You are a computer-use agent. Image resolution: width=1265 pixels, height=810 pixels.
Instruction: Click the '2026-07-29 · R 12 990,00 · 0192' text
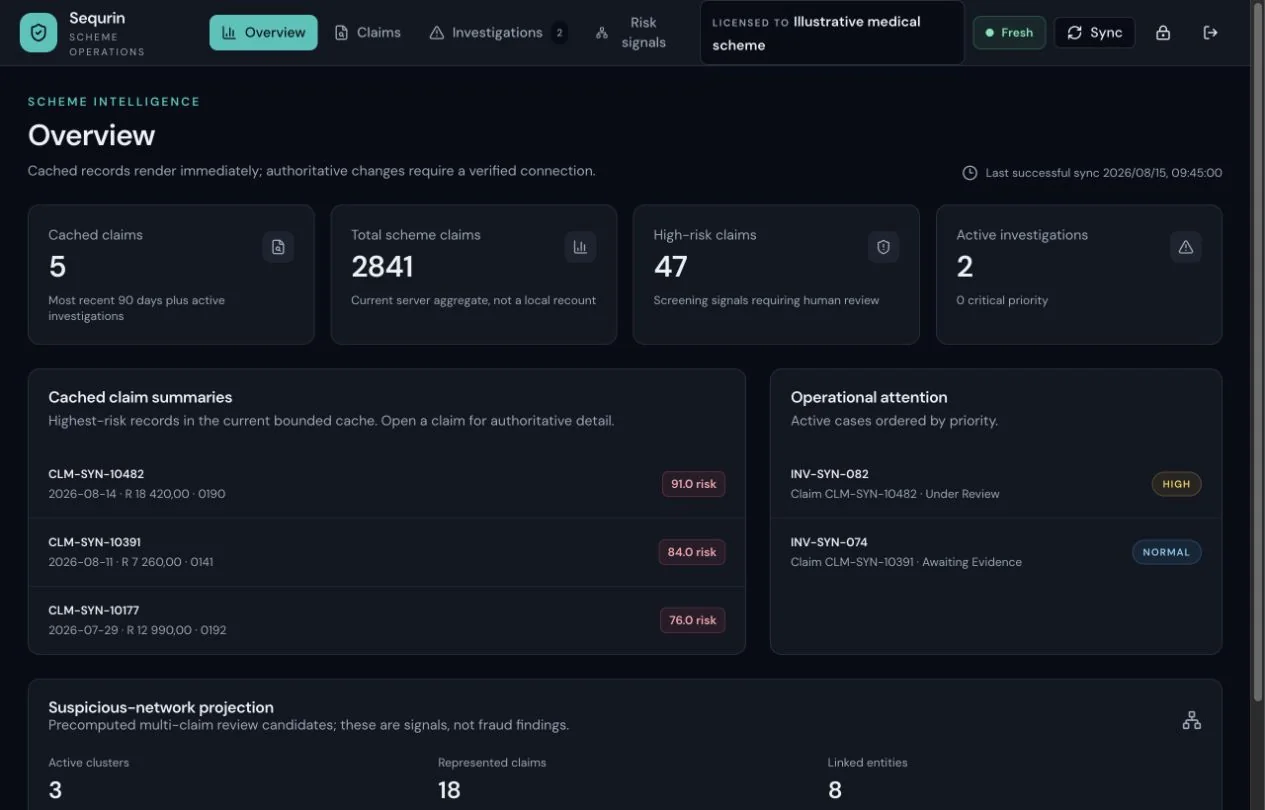[x=137, y=630]
